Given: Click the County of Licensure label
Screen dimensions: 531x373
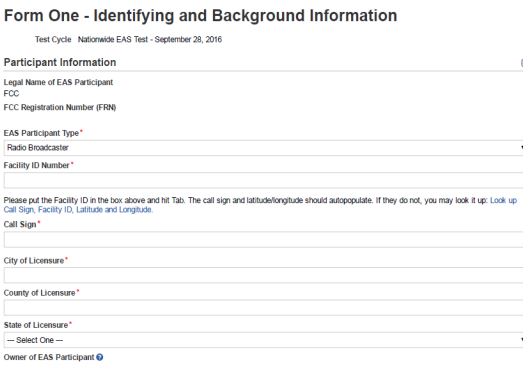Looking at the screenshot, I should 40,293.
